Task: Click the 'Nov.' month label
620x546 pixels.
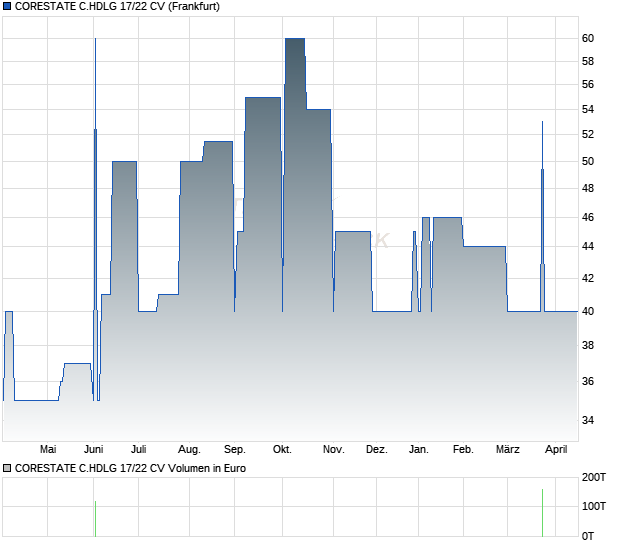Action: [x=333, y=450]
